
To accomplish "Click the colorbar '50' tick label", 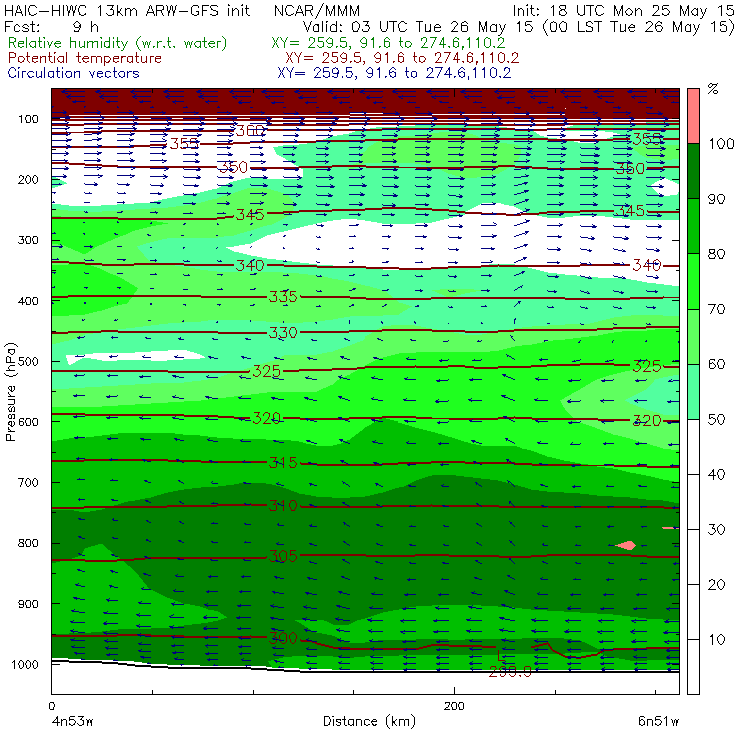I will click(x=716, y=420).
